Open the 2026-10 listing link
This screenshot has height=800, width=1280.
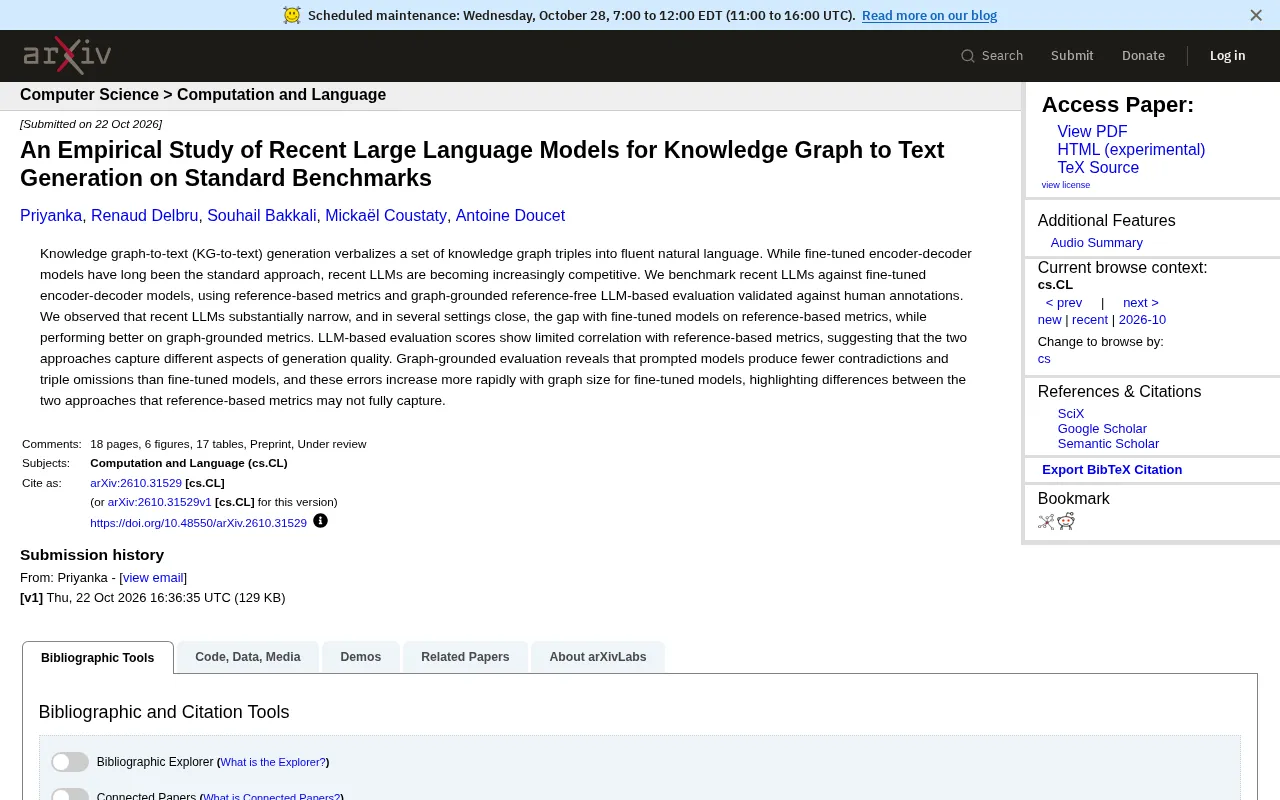point(1142,320)
